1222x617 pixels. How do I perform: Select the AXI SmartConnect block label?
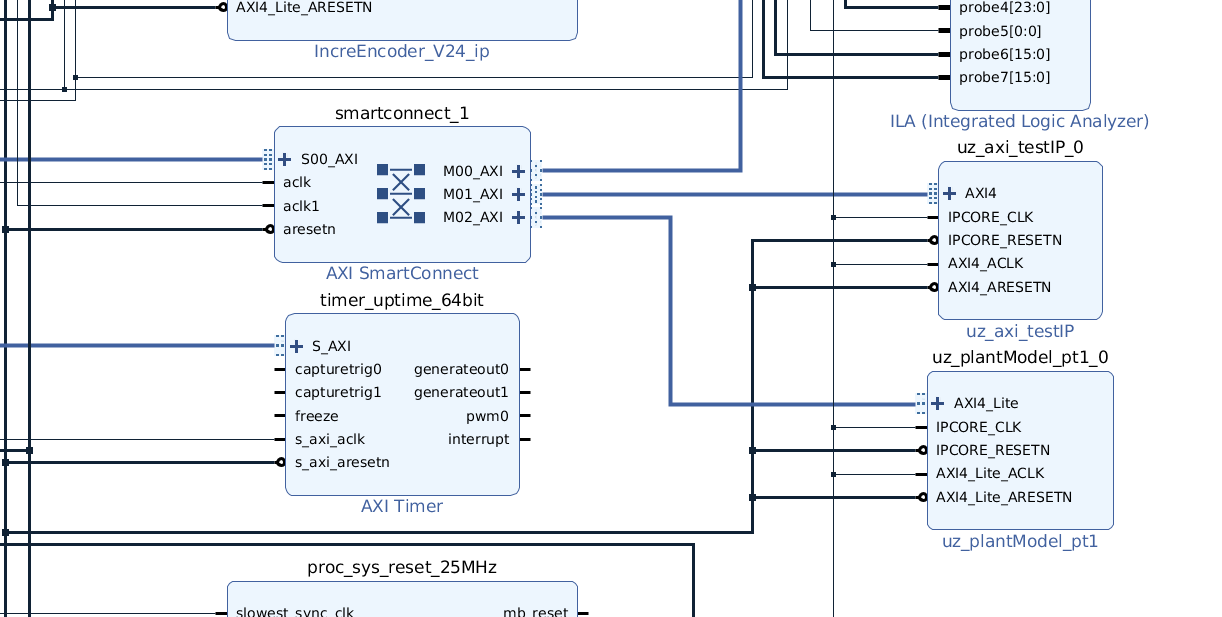(x=402, y=273)
